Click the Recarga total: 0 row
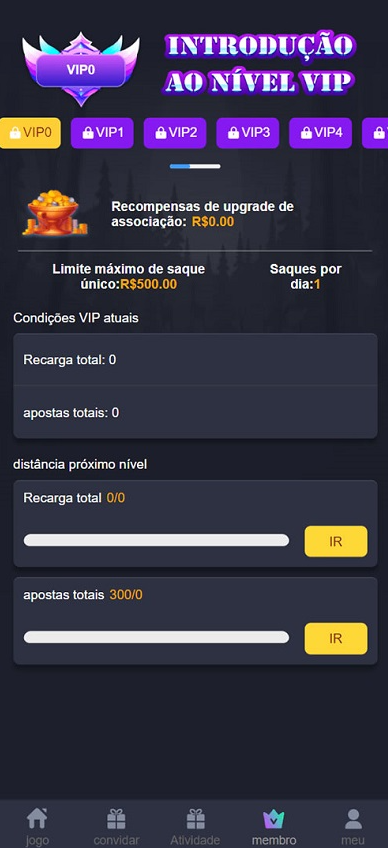The width and height of the screenshot is (388, 848). 195,360
